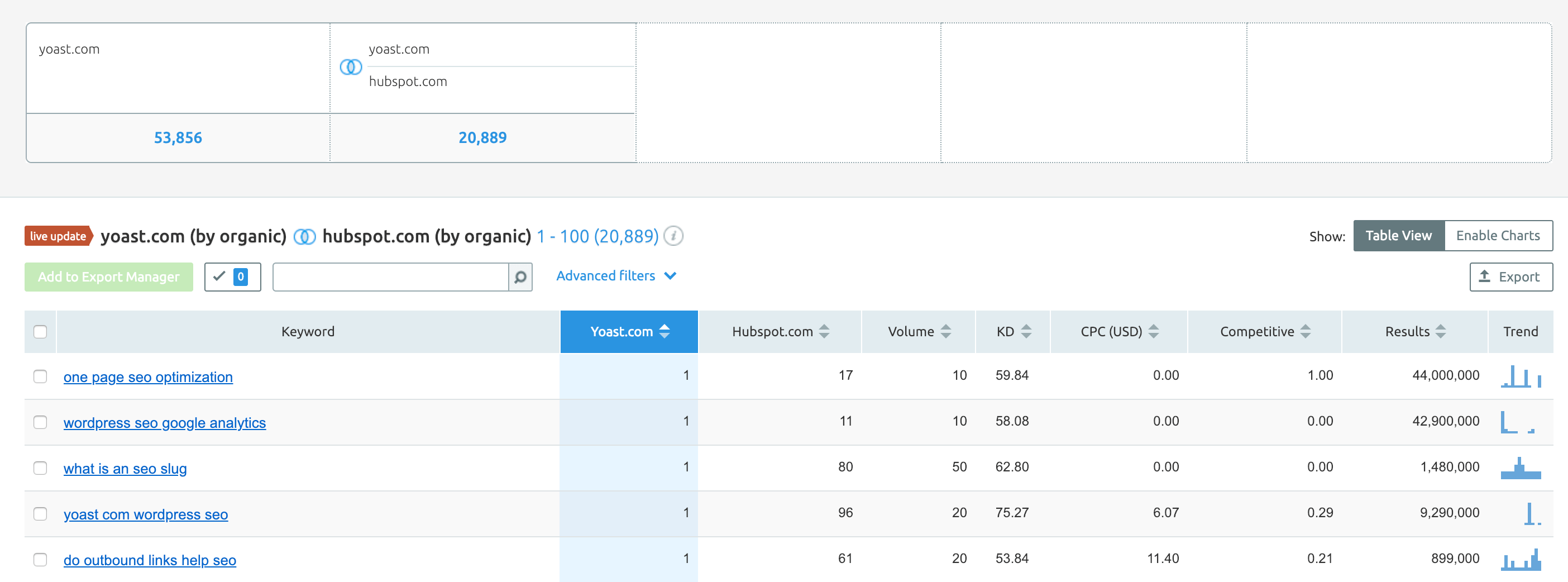
Task: Click CPC value 11.40
Action: point(1163,558)
